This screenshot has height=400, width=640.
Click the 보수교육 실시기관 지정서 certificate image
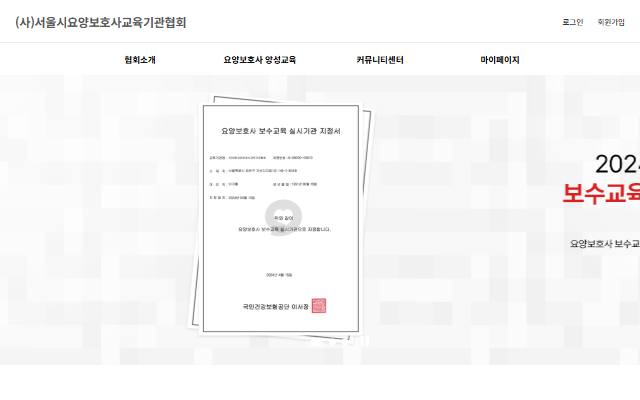click(281, 218)
